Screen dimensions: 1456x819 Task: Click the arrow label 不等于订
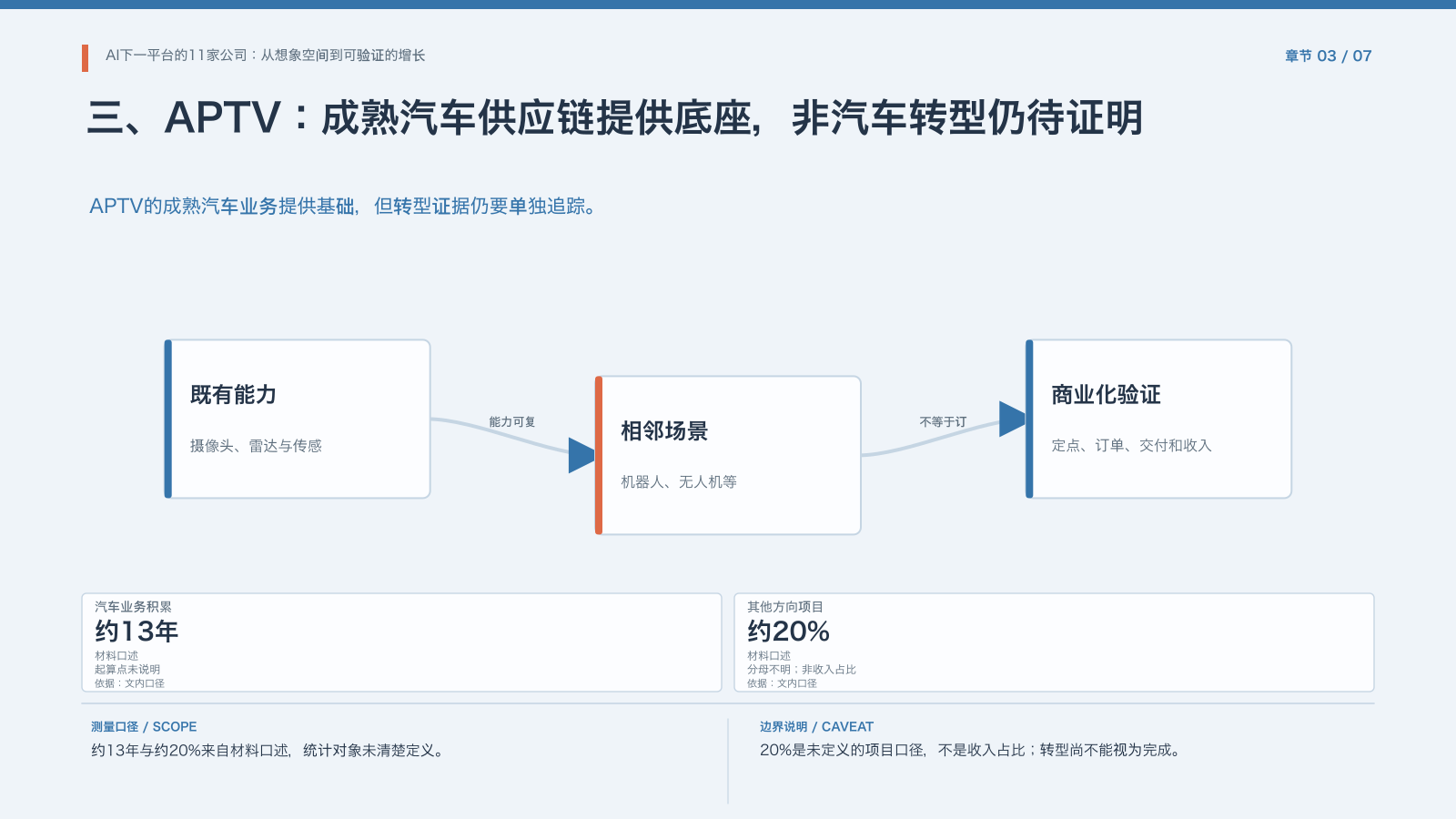click(x=943, y=422)
